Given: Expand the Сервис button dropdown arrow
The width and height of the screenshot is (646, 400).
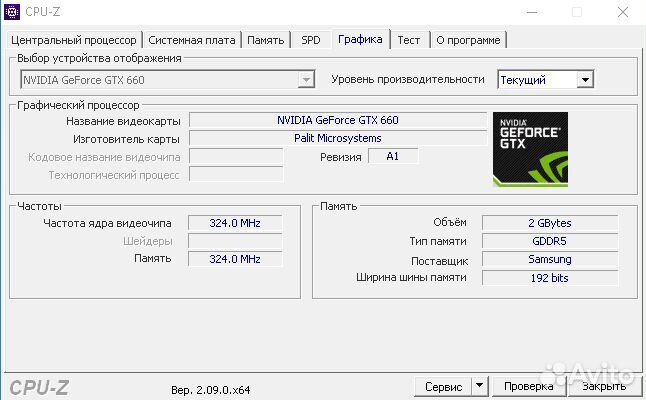Looking at the screenshot, I should (x=478, y=386).
